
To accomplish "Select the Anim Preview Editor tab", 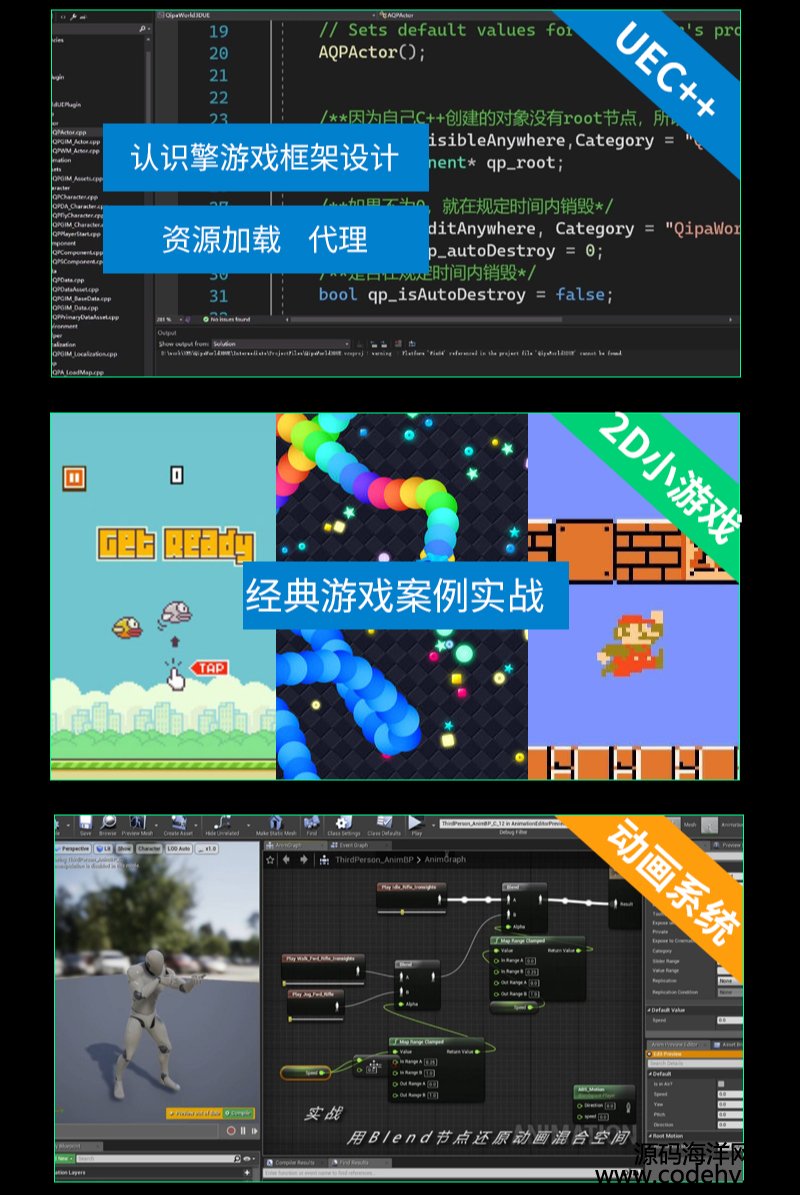I will click(680, 1044).
